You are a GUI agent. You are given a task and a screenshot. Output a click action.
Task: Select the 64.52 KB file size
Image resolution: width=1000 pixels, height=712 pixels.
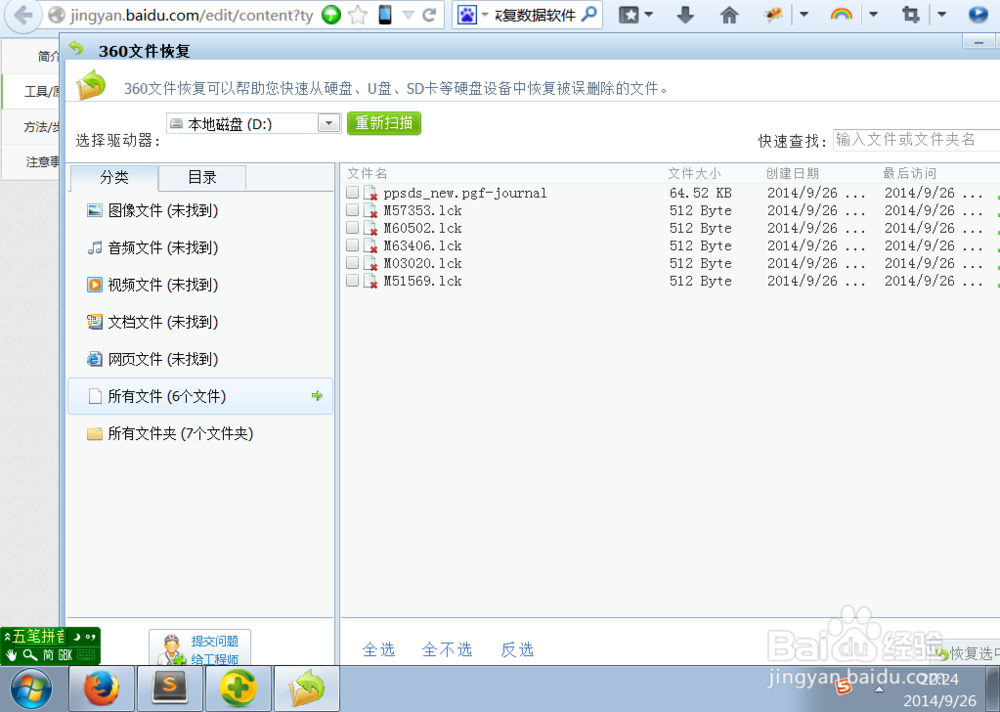point(700,193)
